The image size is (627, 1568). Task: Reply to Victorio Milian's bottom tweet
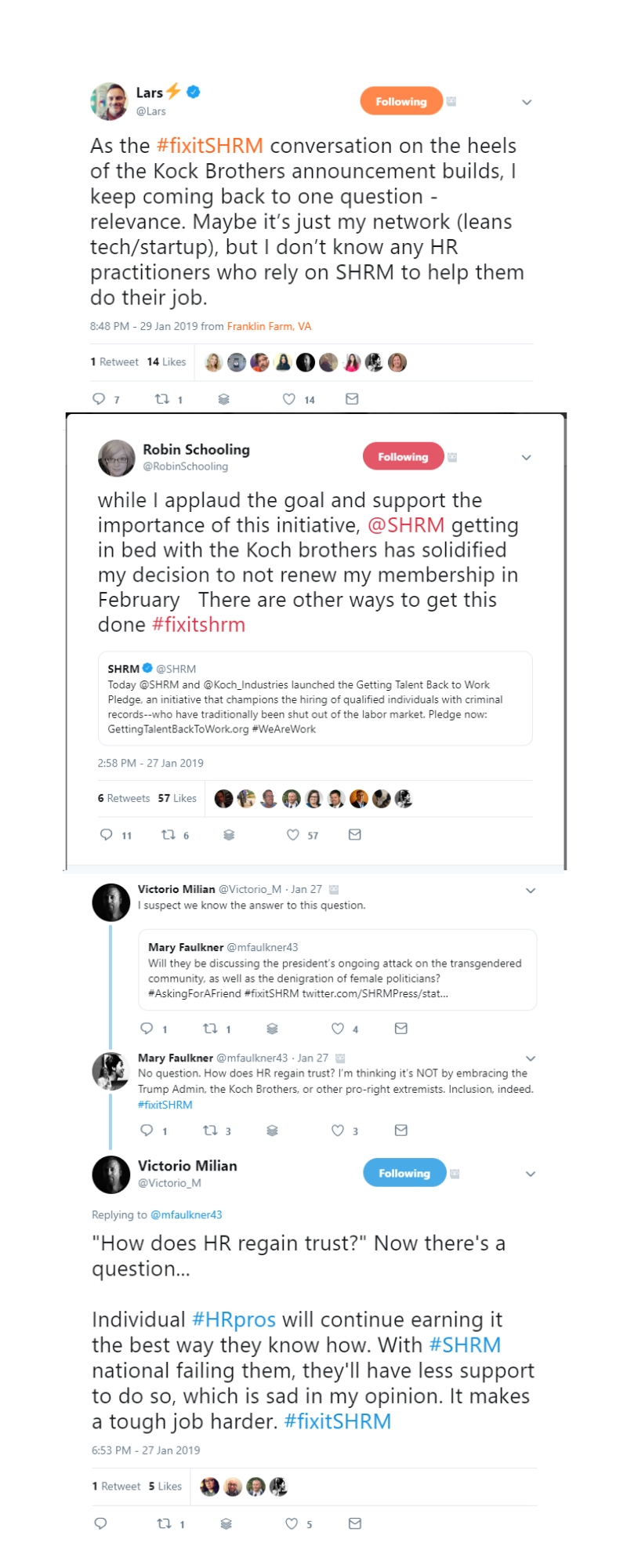[x=100, y=1523]
